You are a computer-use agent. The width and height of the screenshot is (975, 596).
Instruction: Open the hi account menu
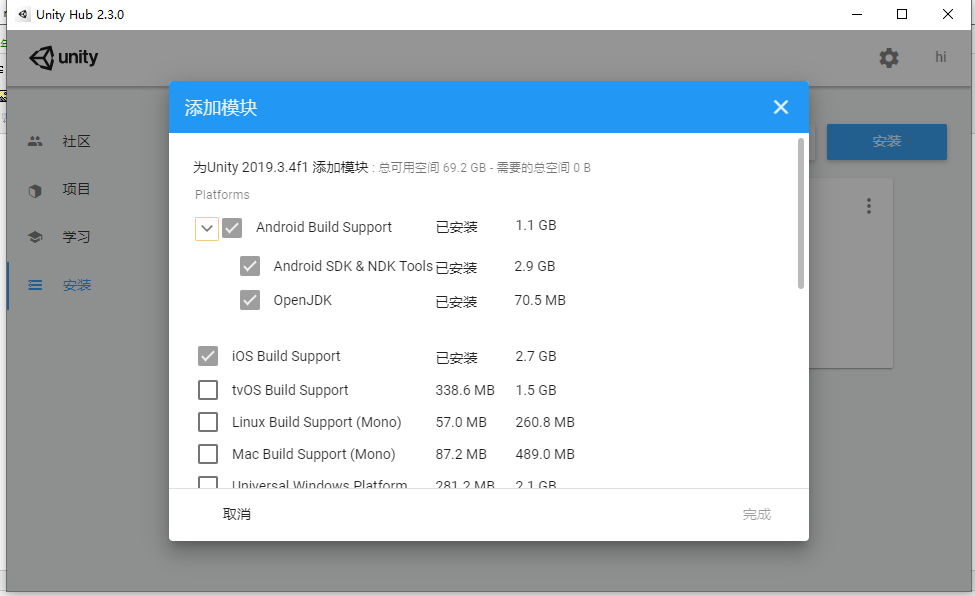point(941,57)
